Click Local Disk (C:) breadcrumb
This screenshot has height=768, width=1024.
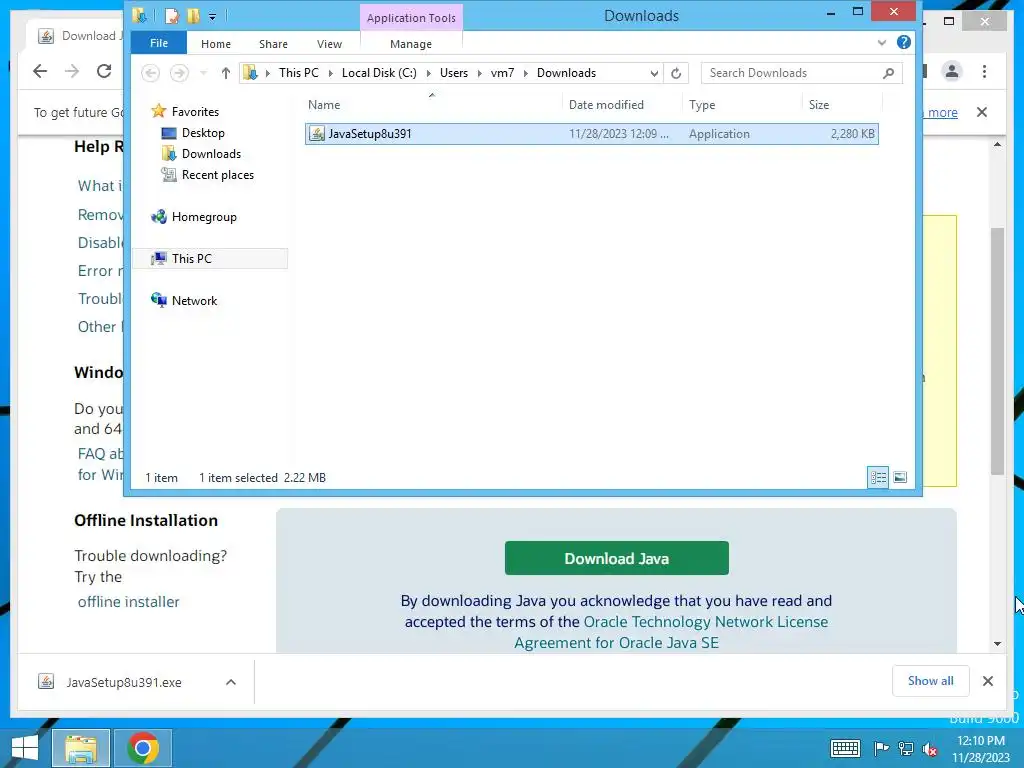[x=379, y=73]
